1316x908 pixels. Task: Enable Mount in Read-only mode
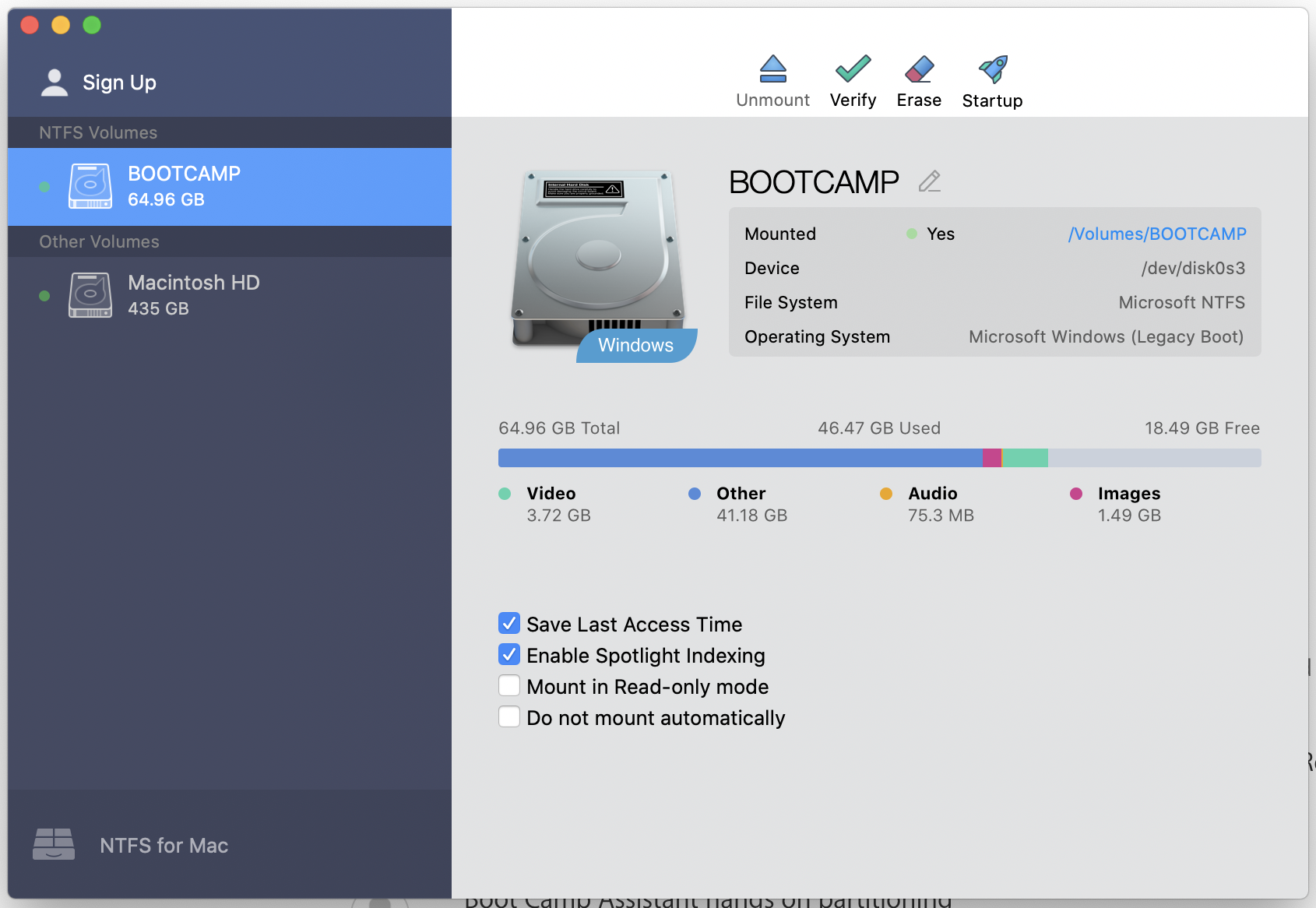tap(509, 685)
